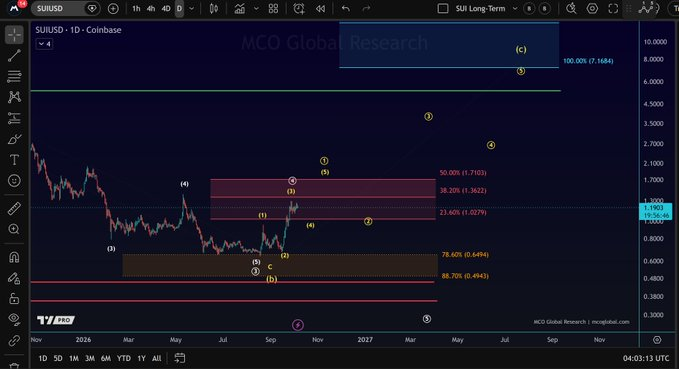The image size is (679, 369).
Task: Show All available chart history
Action: (157, 358)
